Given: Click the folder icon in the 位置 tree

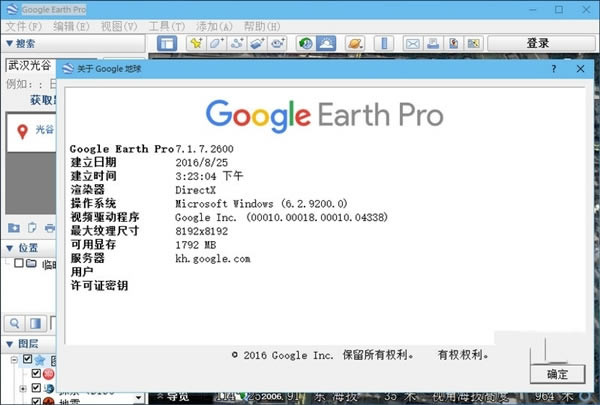Looking at the screenshot, I should tap(31, 263).
